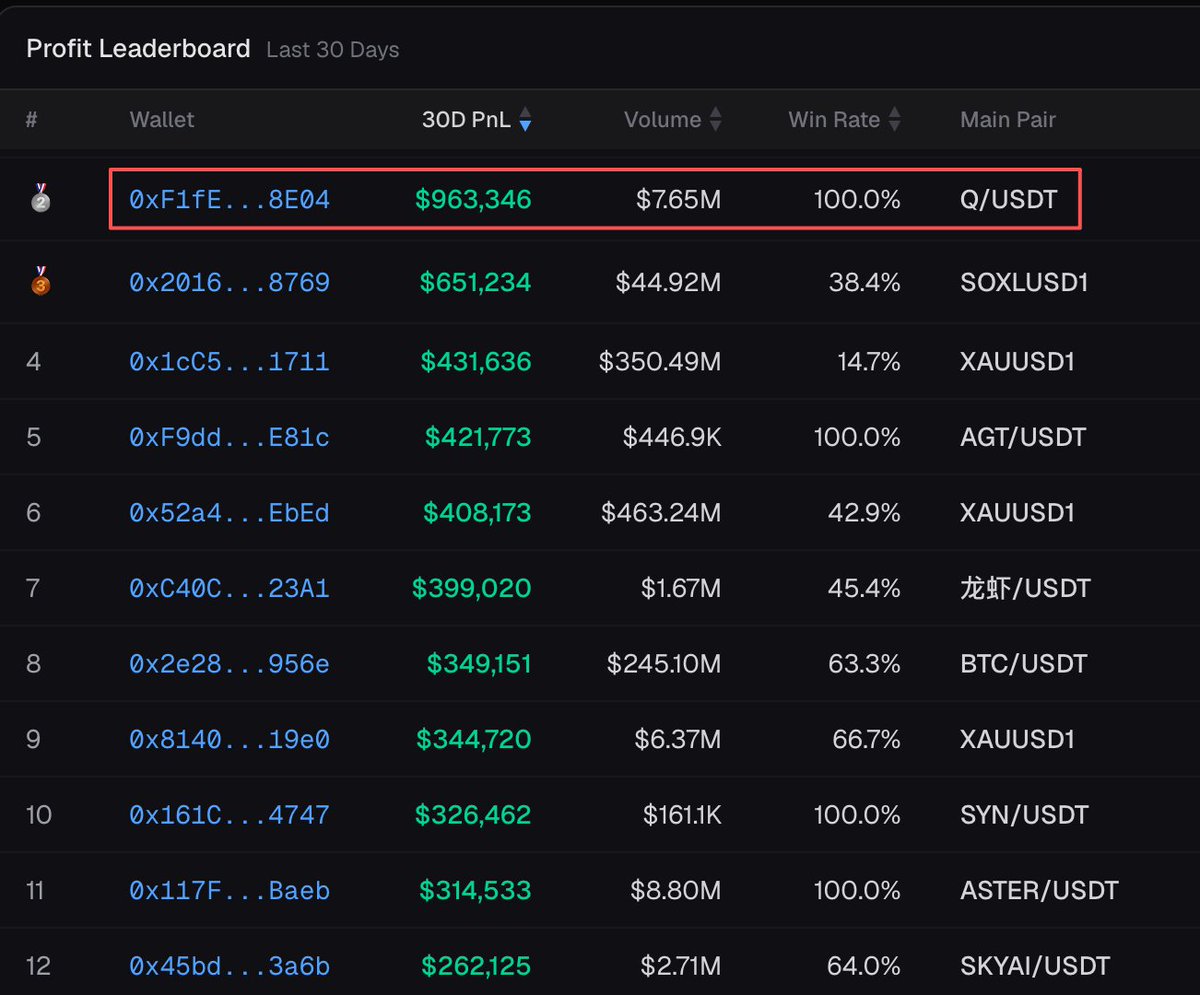Click the ASTER/USDT main pair

coord(1039,890)
